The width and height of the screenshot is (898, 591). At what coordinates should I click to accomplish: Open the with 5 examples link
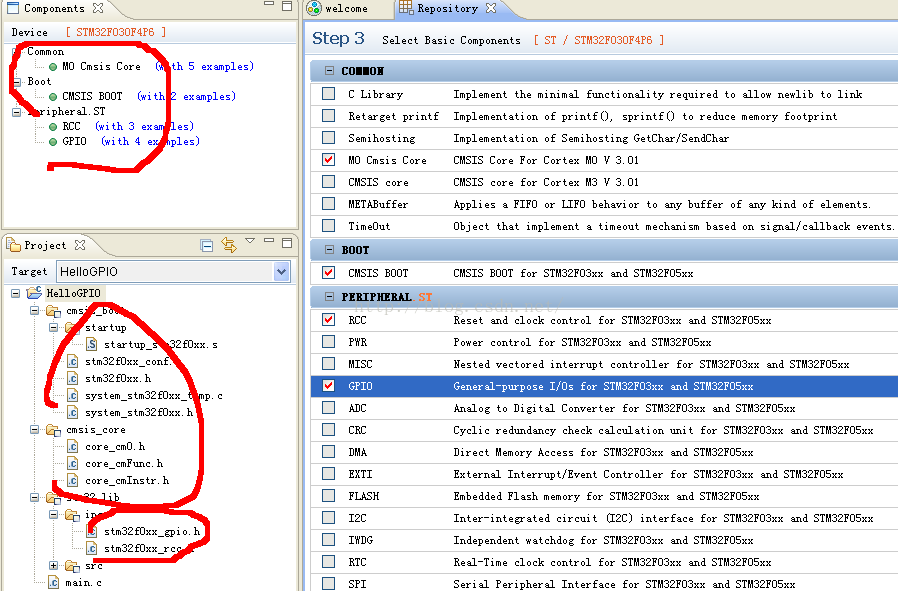(204, 66)
